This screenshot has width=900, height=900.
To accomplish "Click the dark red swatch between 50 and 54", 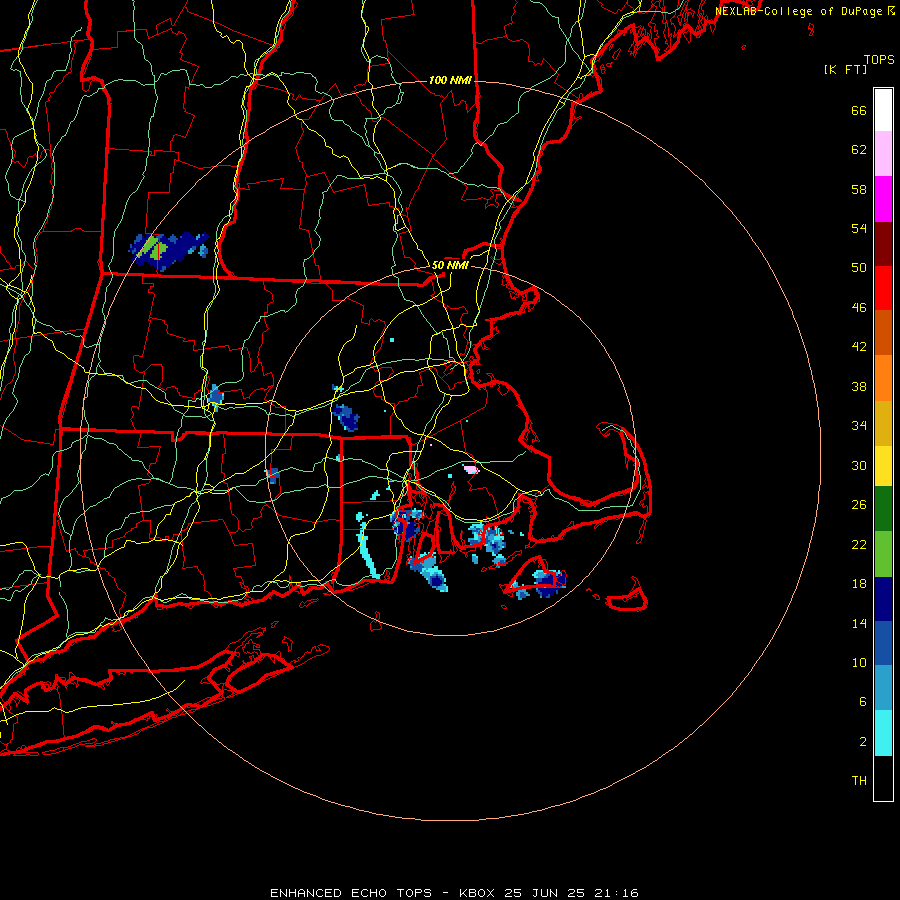I will pos(883,243).
